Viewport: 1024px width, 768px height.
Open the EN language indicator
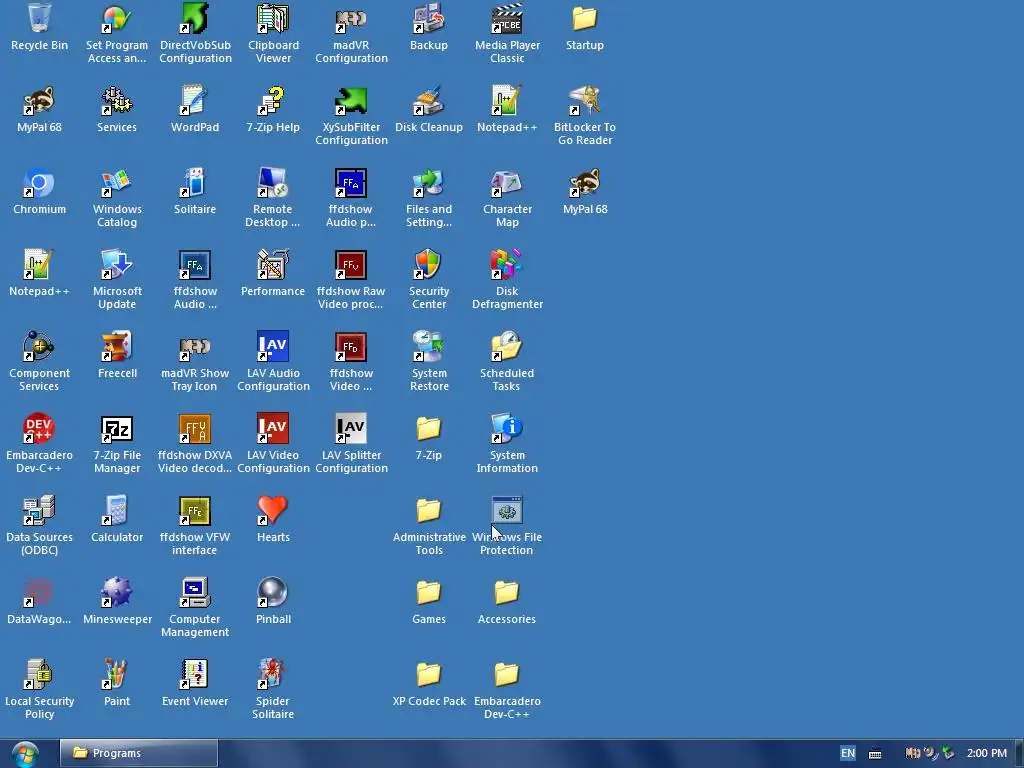848,753
